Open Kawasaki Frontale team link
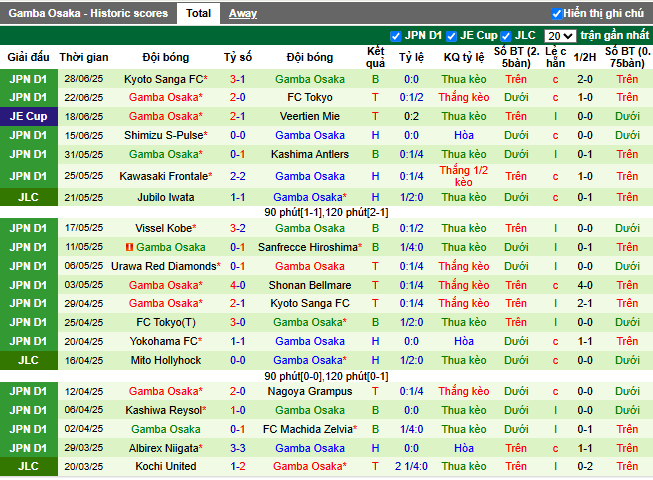 [x=166, y=176]
